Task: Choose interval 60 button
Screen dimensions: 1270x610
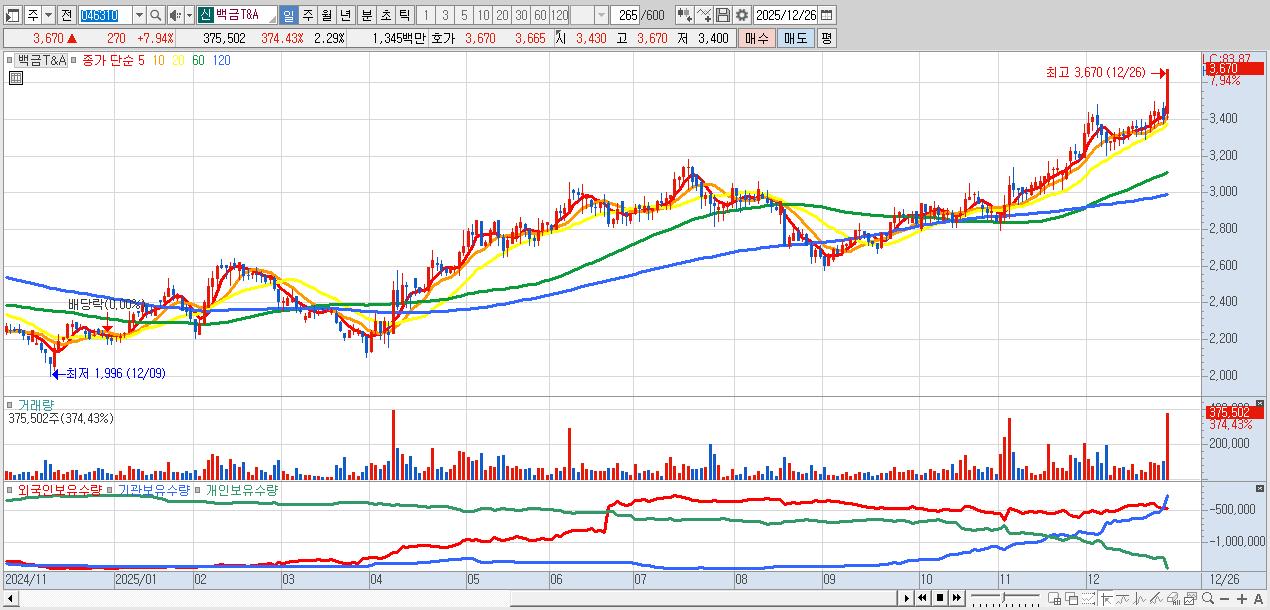Action: point(540,15)
